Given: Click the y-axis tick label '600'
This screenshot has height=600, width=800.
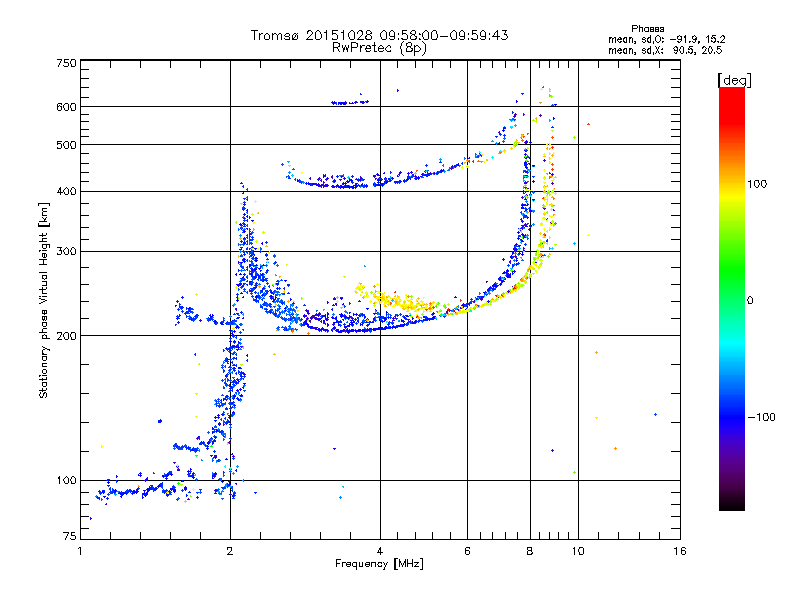Looking at the screenshot, I should point(67,107).
